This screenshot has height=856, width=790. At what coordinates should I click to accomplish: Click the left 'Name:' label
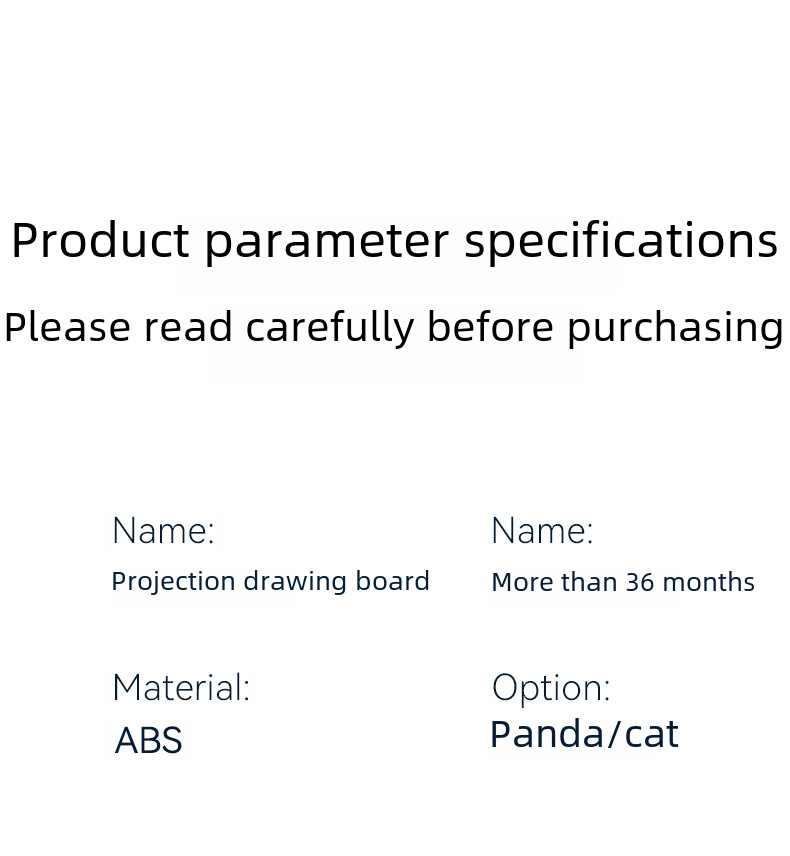point(163,530)
